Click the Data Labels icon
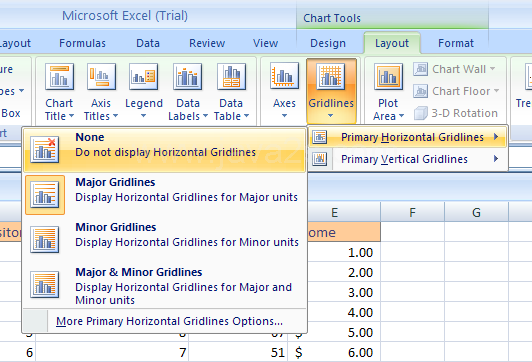Viewport: 532px width, 362px height. pyautogui.click(x=188, y=76)
